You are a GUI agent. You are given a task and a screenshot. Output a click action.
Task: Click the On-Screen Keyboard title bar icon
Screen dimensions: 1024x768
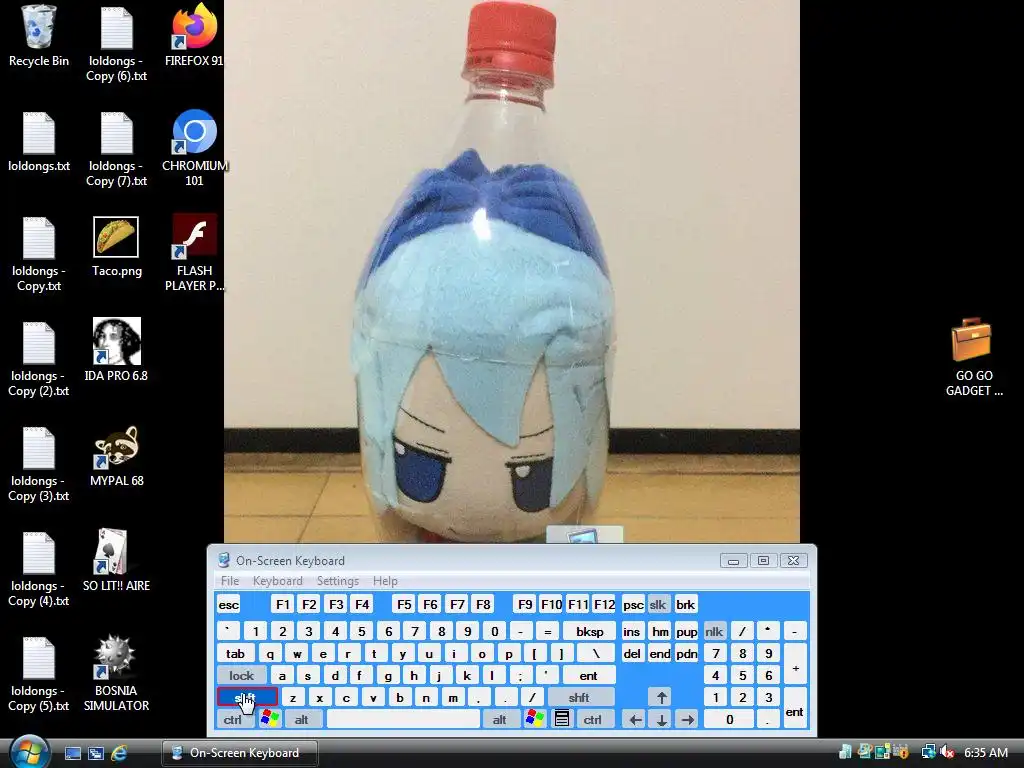pos(224,560)
